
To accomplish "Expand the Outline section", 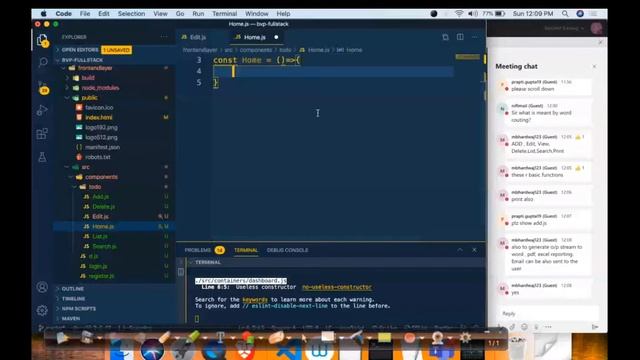I will click(73, 289).
